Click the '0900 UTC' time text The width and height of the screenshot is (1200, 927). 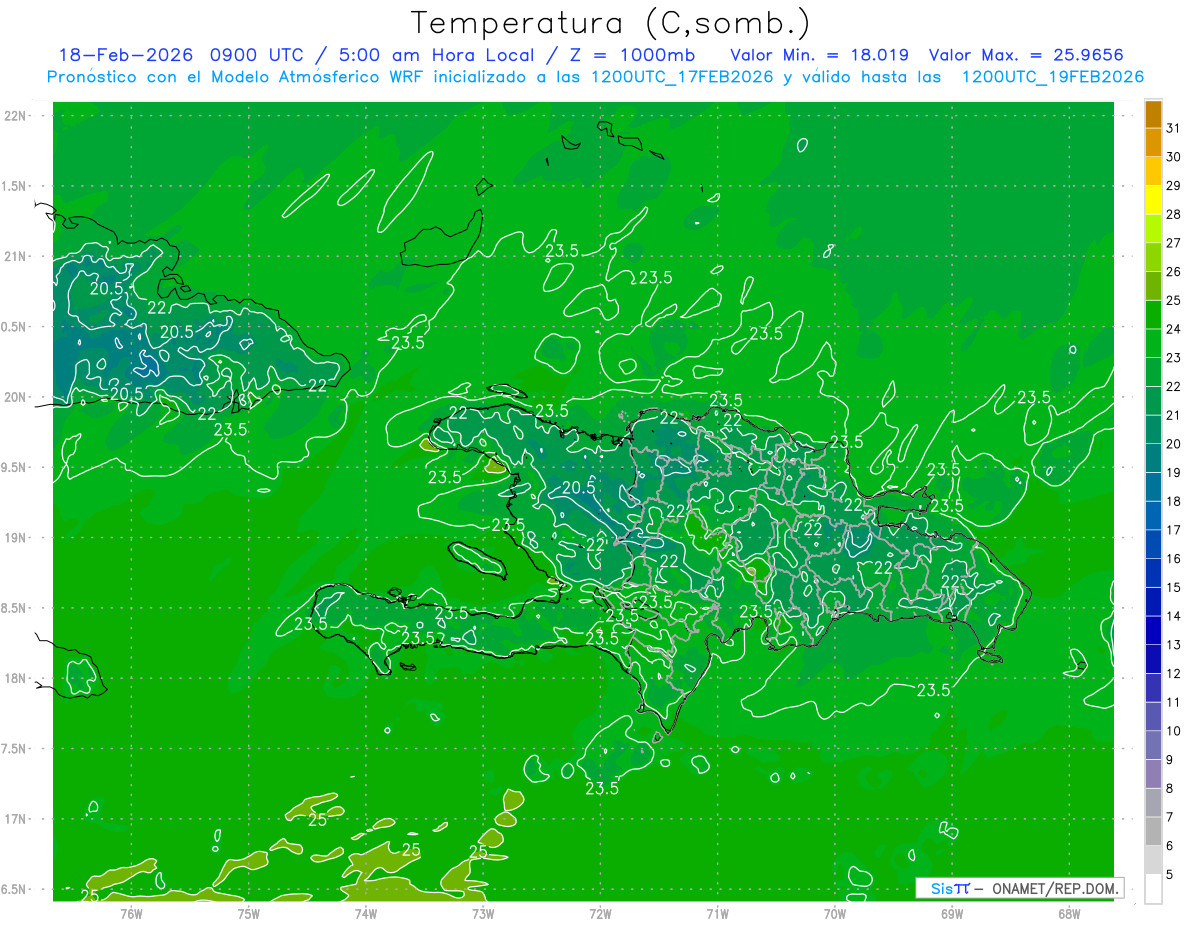click(x=255, y=55)
